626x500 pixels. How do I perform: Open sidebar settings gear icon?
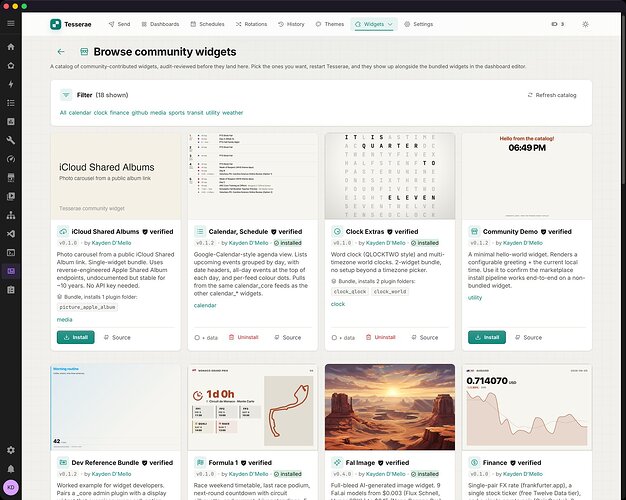[x=11, y=450]
